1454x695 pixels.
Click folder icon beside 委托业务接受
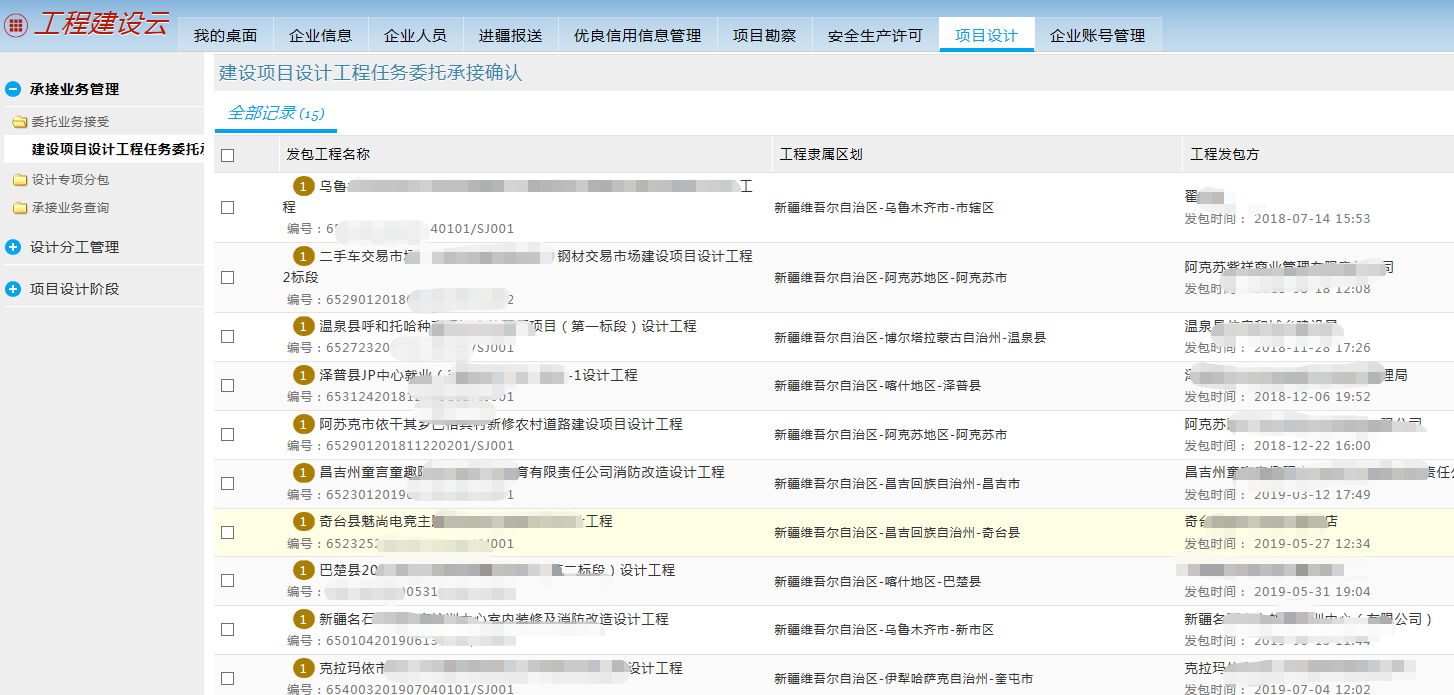(19, 122)
